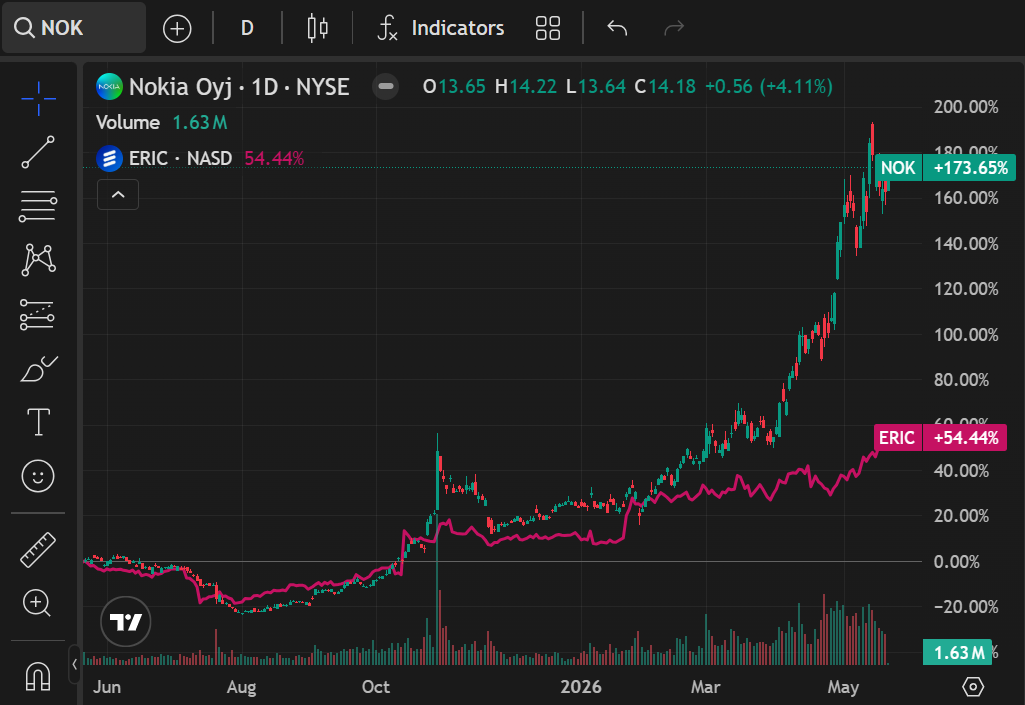
Task: Click the −20.00% scale label
Action: [966, 607]
